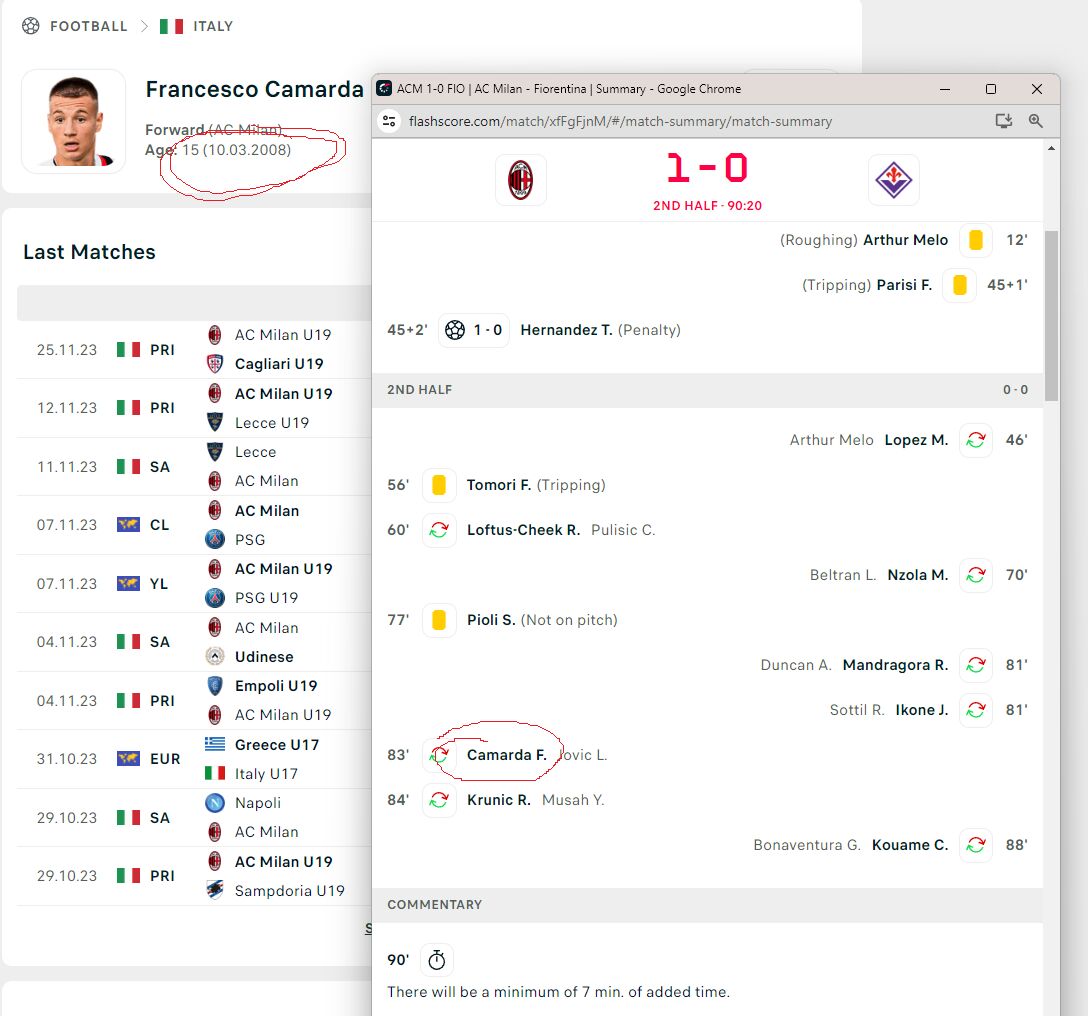Click the football icon beside FOOTBALL breadcrumb
The image size is (1088, 1016).
(x=31, y=26)
